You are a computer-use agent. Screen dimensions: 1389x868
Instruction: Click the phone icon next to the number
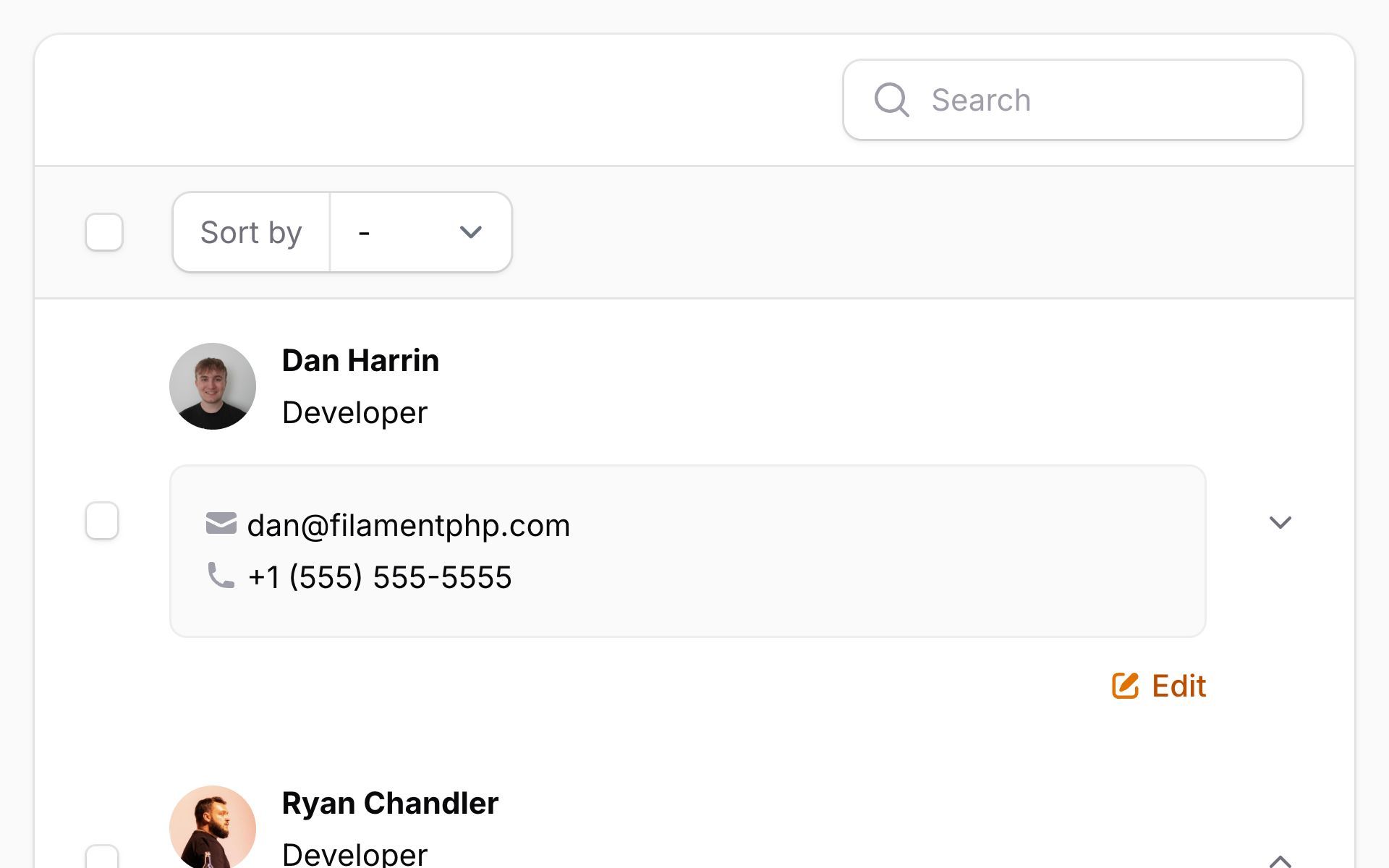(220, 576)
